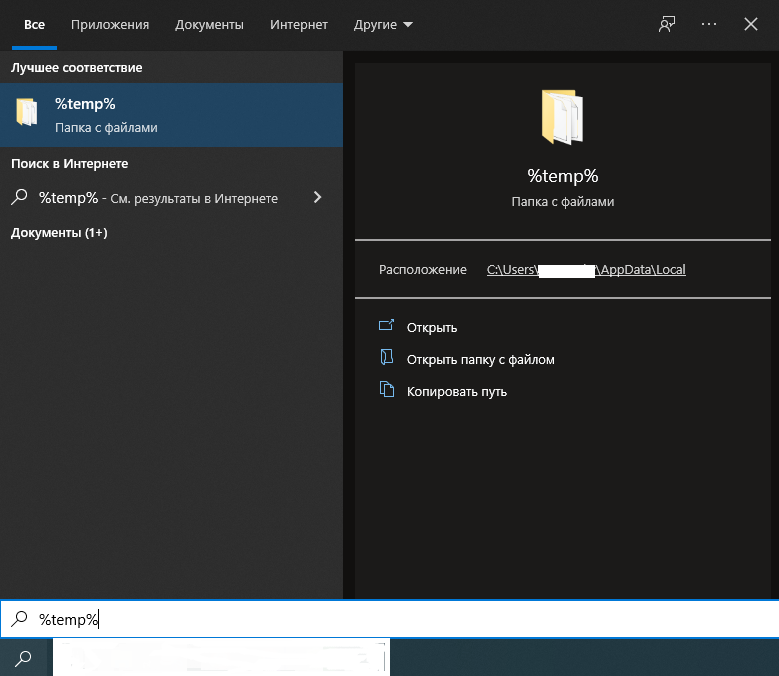Click the large folder icon in preview
The height and width of the screenshot is (676, 779).
pos(562,117)
